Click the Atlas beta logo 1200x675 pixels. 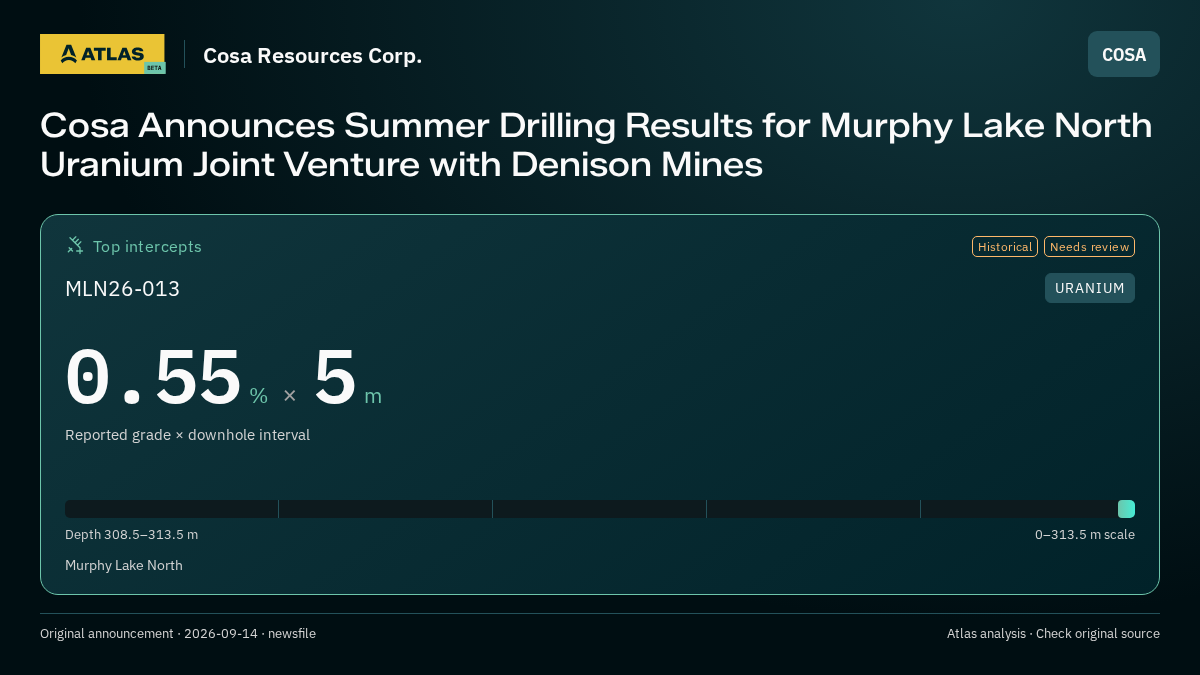102,54
